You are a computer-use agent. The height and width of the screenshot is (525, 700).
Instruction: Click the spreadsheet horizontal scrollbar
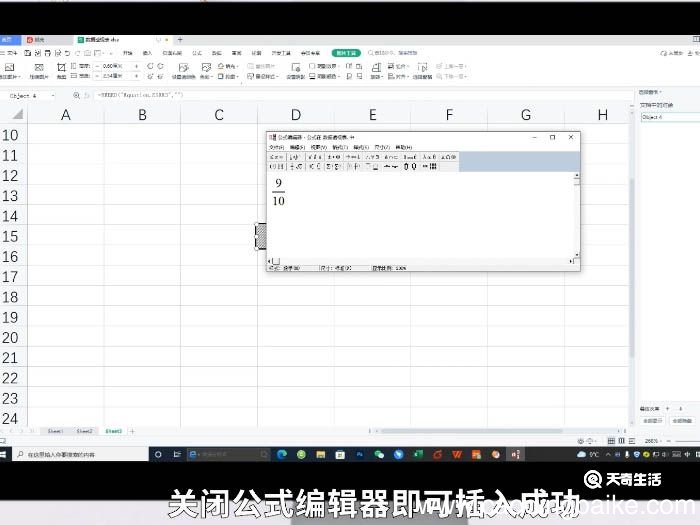point(471,431)
